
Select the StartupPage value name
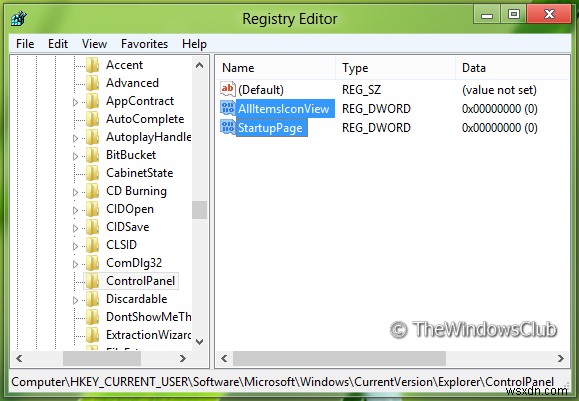(x=270, y=128)
